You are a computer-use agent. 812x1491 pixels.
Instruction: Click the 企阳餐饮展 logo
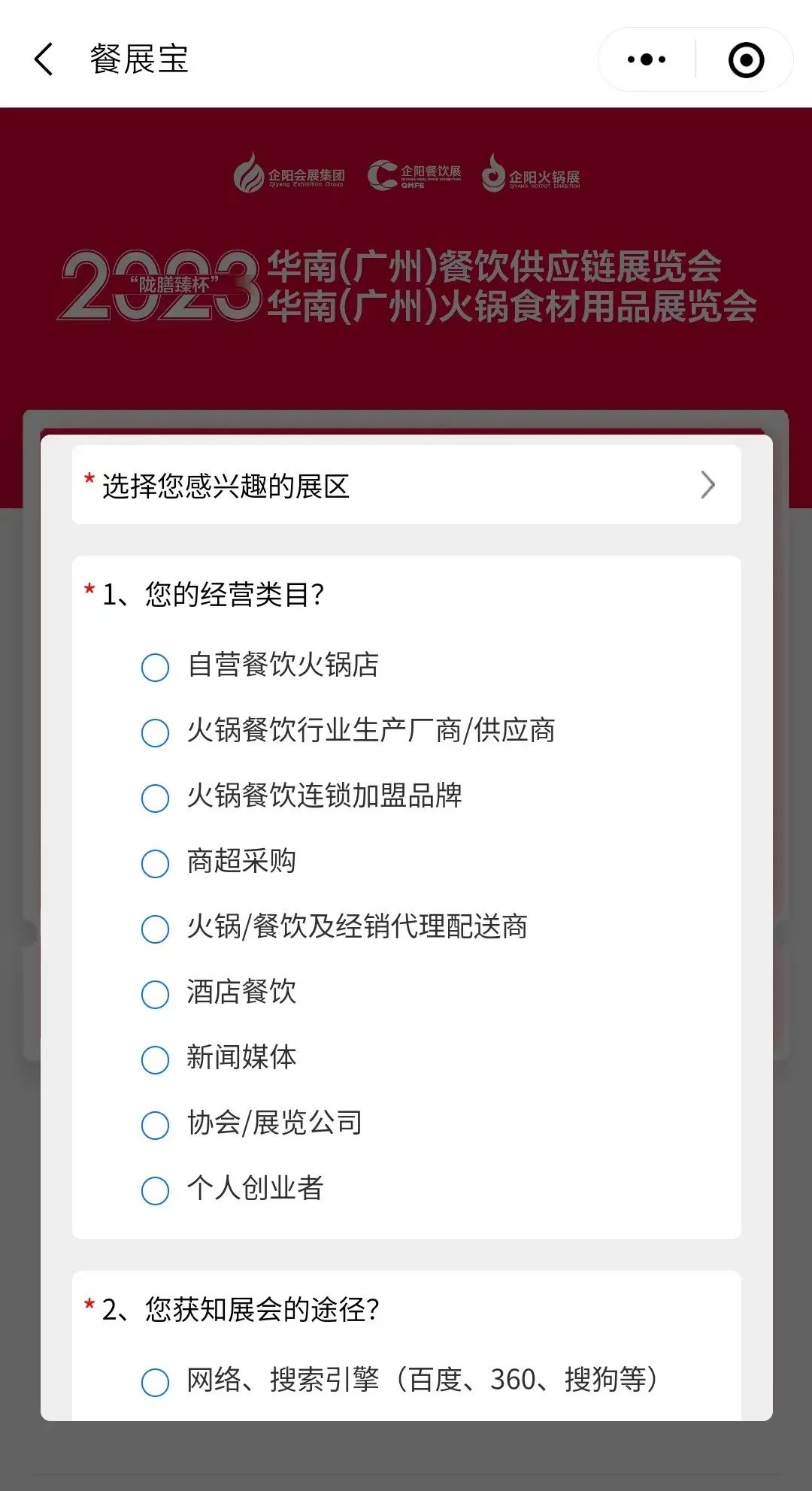coord(414,174)
